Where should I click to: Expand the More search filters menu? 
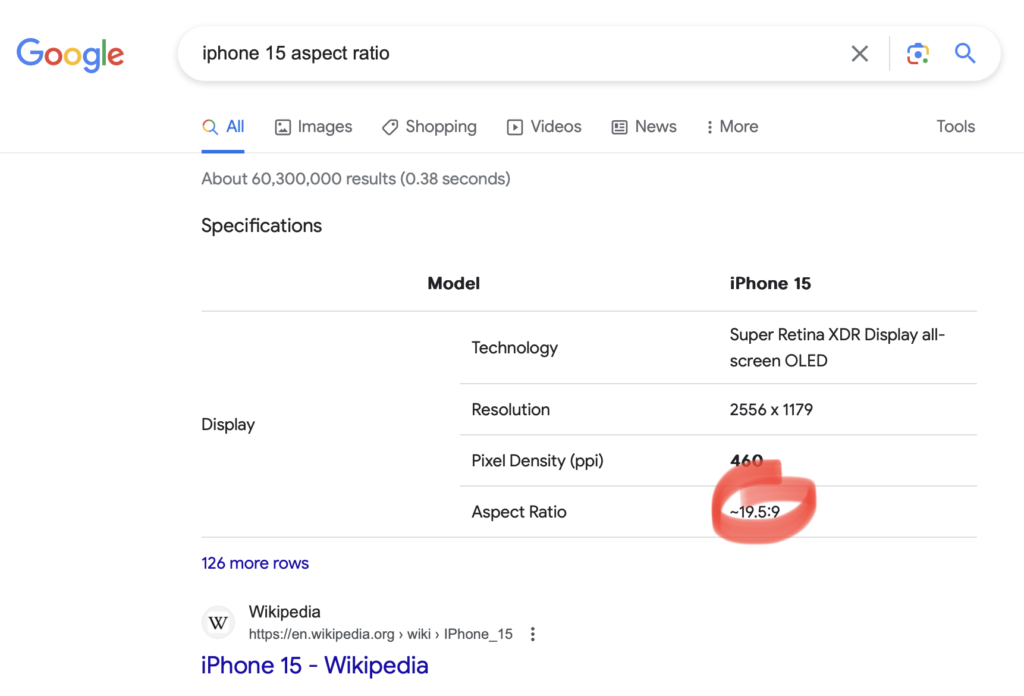[x=731, y=127]
